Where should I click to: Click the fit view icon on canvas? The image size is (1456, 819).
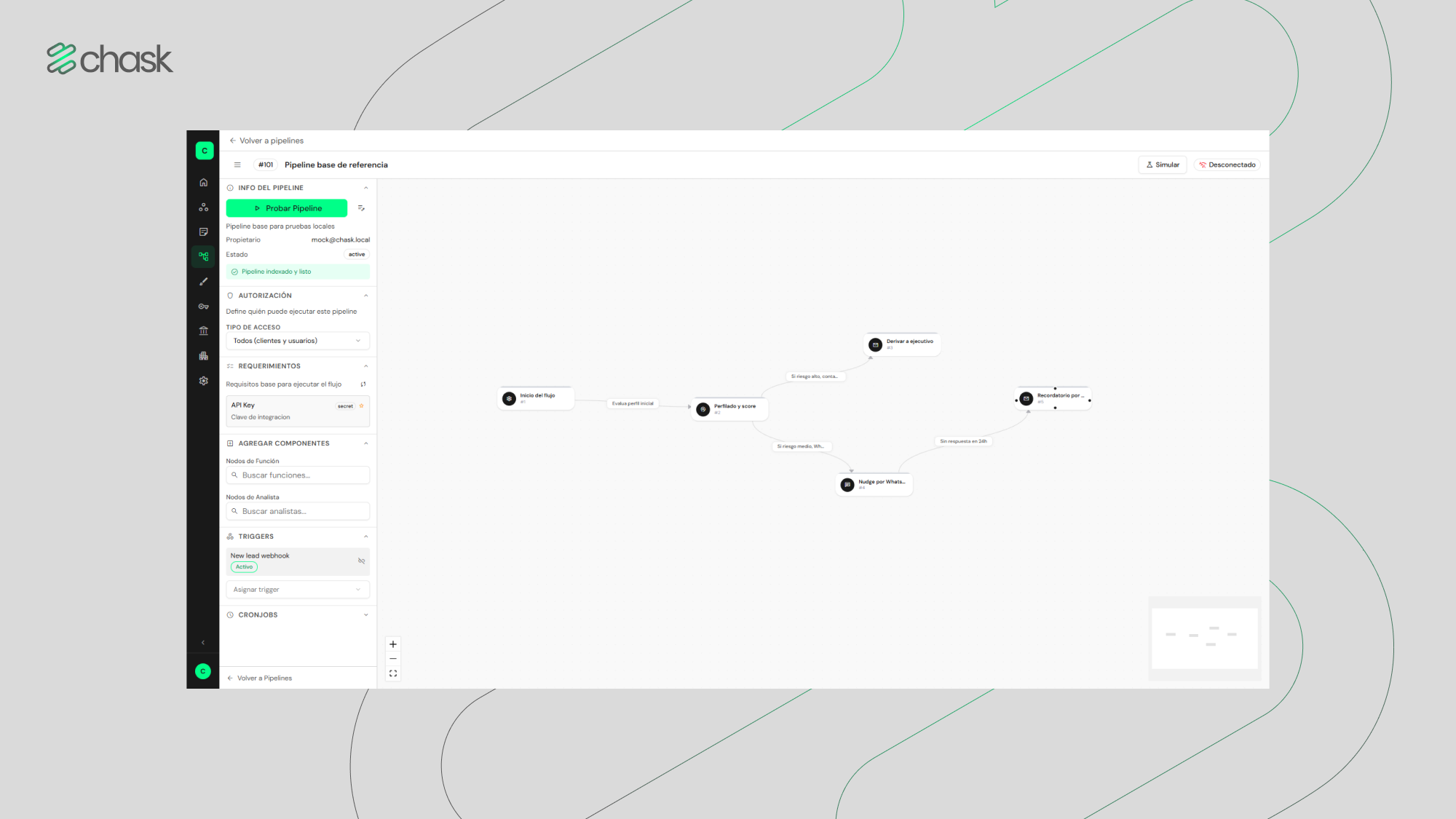pyautogui.click(x=393, y=673)
